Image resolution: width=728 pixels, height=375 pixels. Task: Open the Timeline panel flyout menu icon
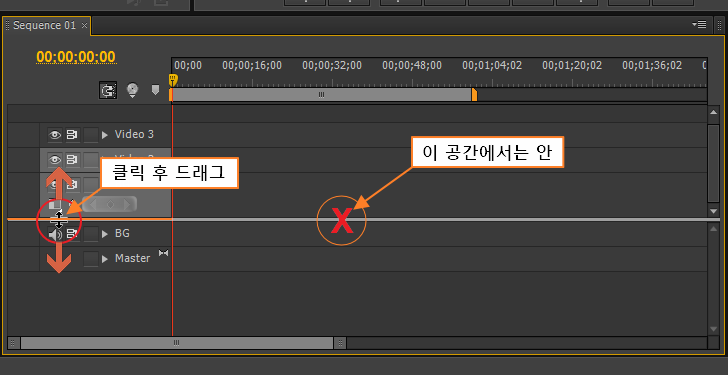pos(699,25)
